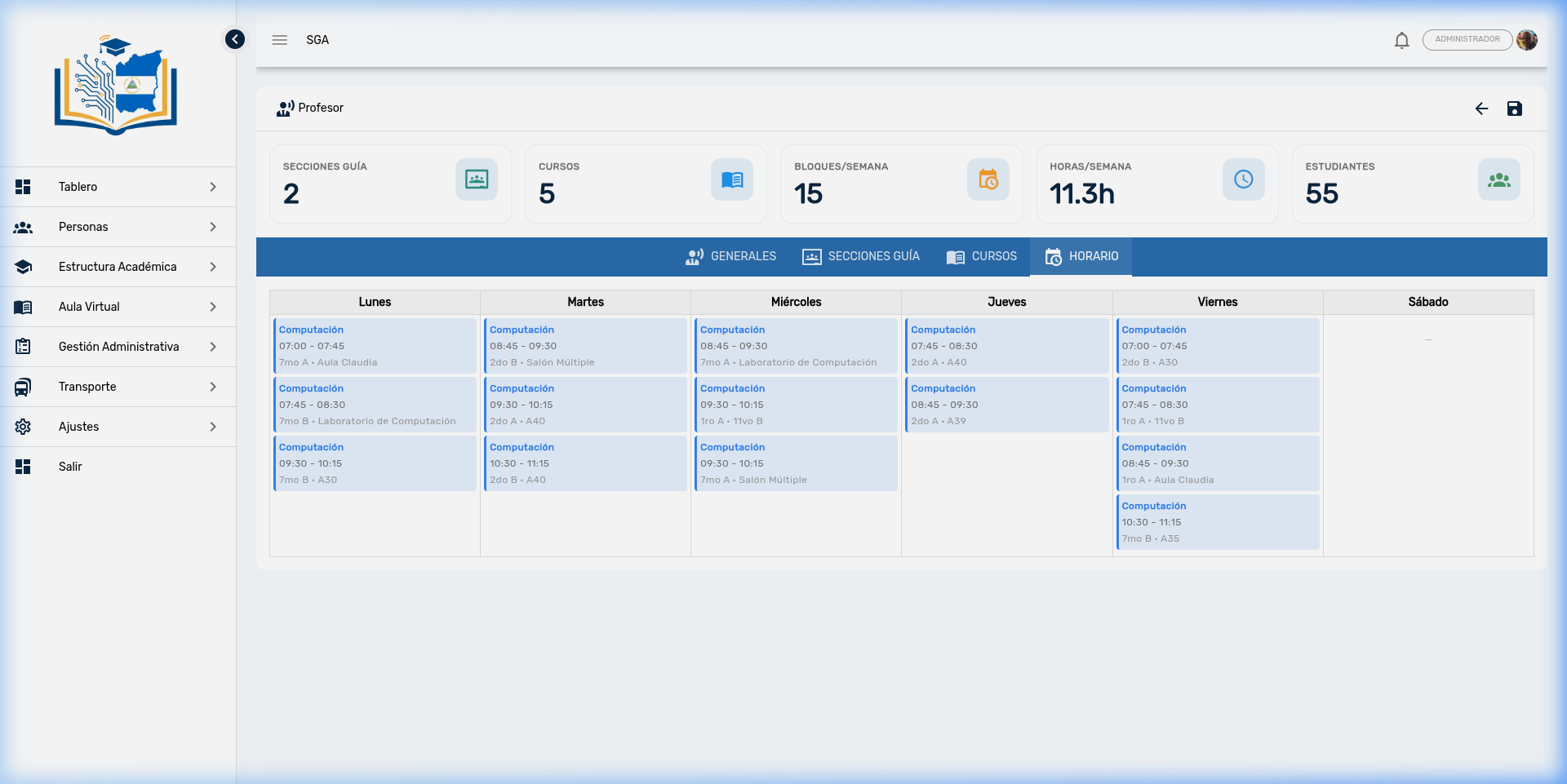Expand the Gestión Administrativa chevron
The height and width of the screenshot is (784, 1567).
(x=213, y=347)
